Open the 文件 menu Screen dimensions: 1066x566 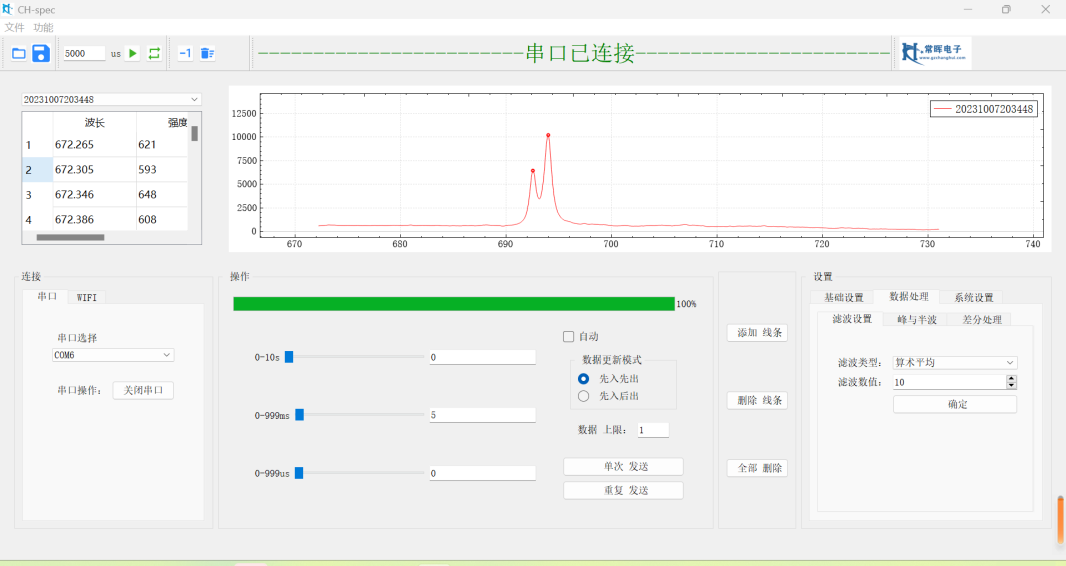tap(14, 27)
